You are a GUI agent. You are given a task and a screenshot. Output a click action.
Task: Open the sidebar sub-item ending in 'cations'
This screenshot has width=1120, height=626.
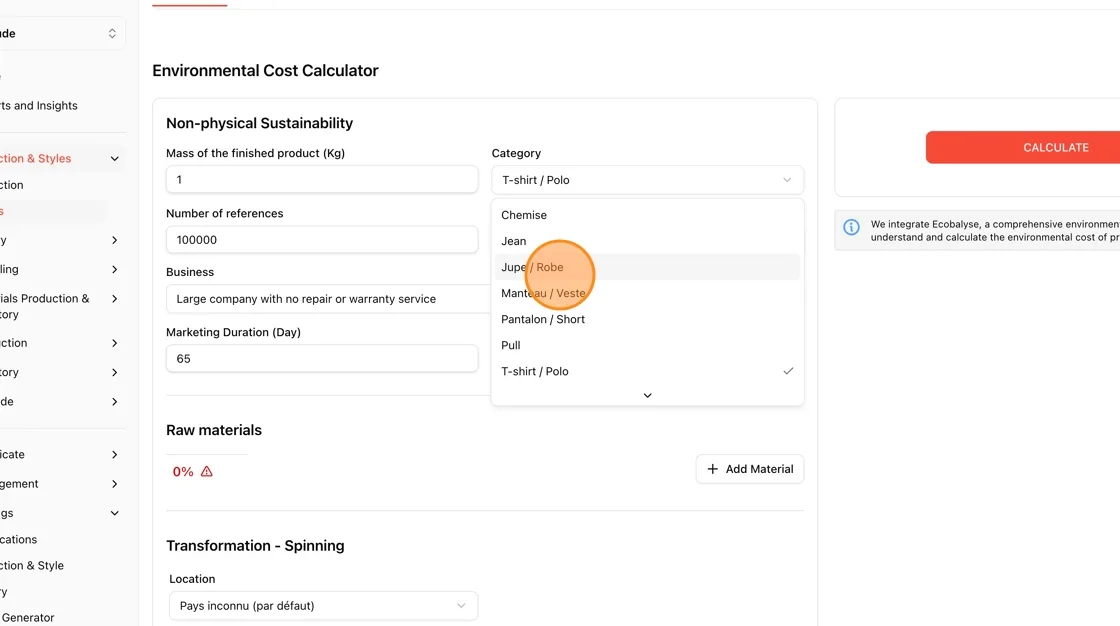point(19,540)
